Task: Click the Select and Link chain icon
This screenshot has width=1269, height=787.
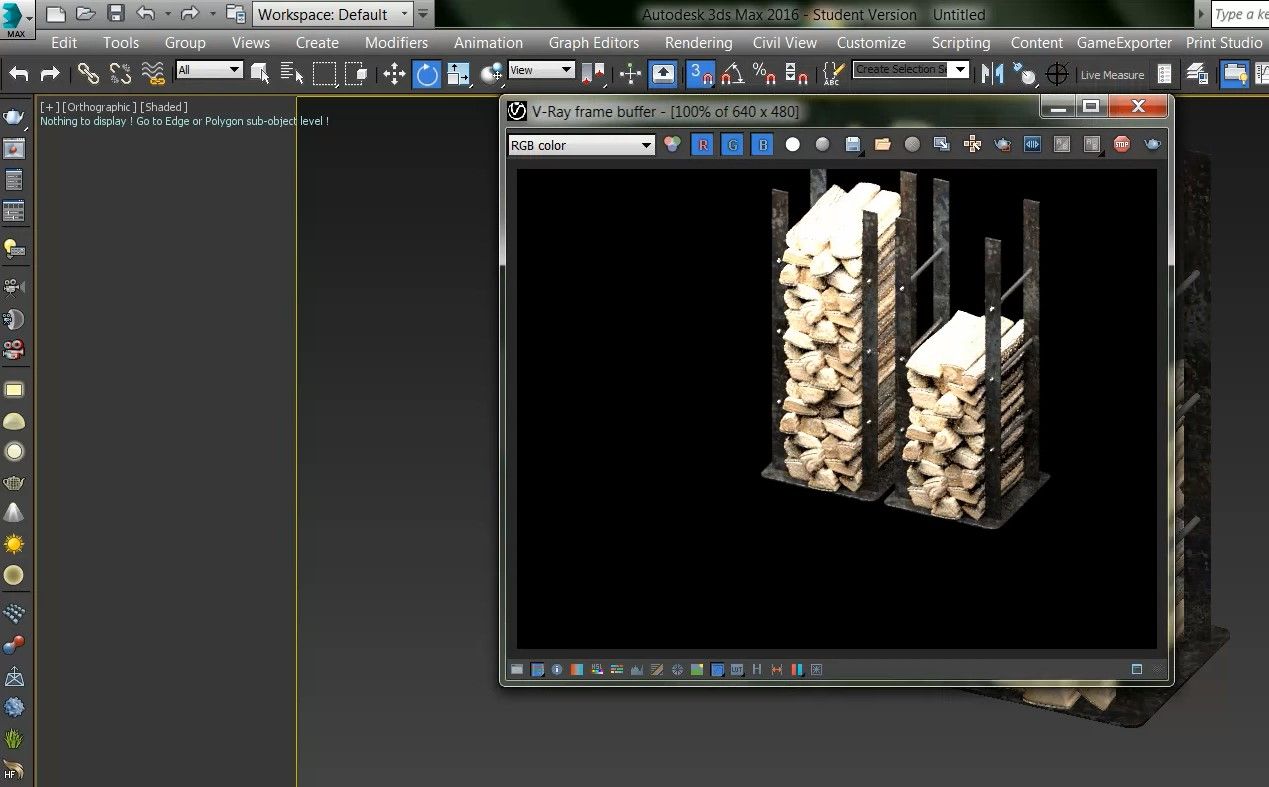Action: tap(89, 74)
